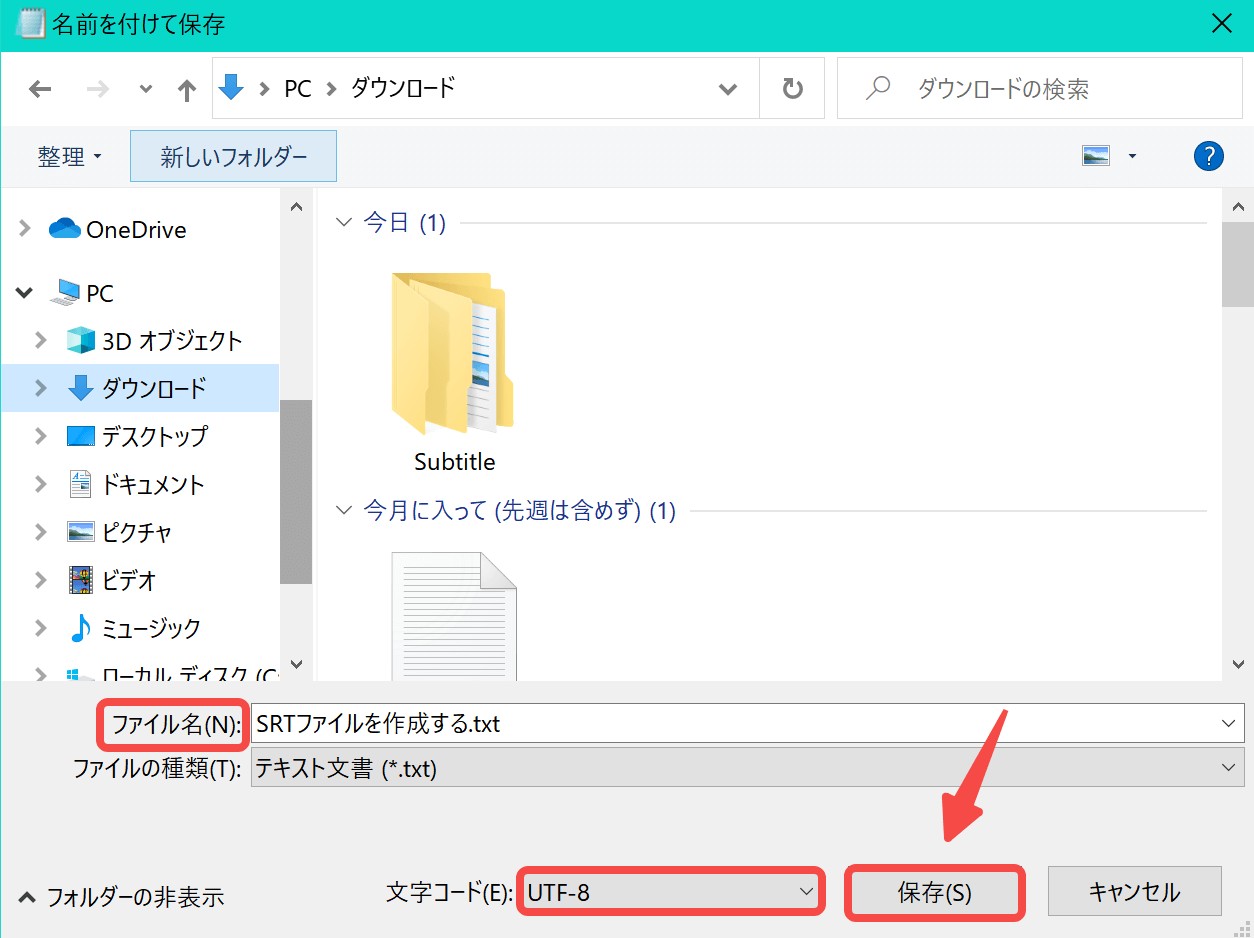The width and height of the screenshot is (1254, 938).
Task: Click navigation pane scrollbar down arrow
Action: coord(296,664)
